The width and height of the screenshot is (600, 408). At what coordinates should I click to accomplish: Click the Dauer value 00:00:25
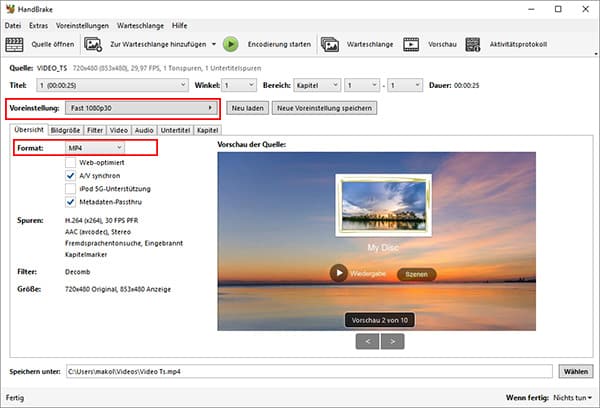pos(466,85)
